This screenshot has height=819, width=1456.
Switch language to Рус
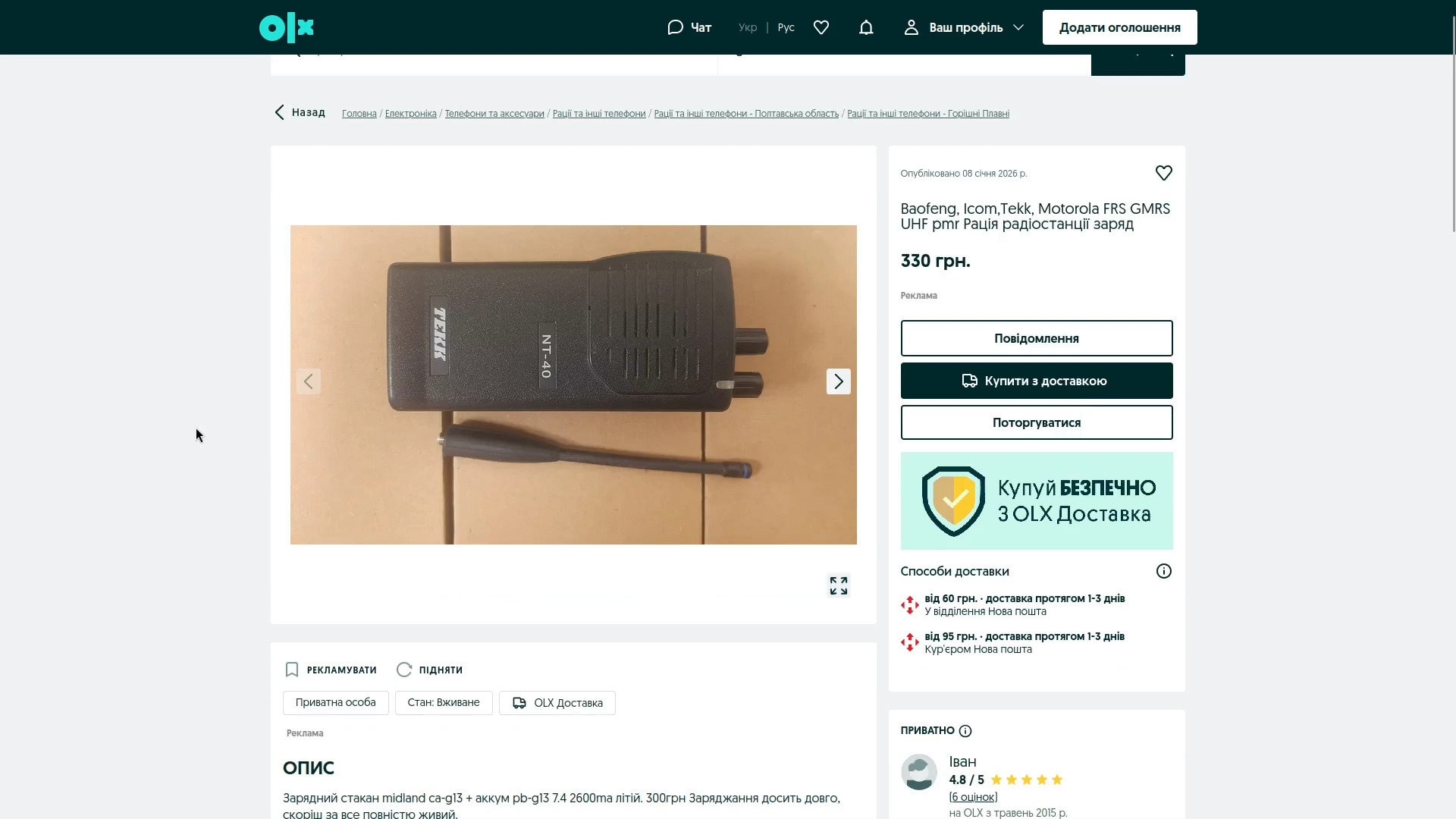[x=786, y=28]
